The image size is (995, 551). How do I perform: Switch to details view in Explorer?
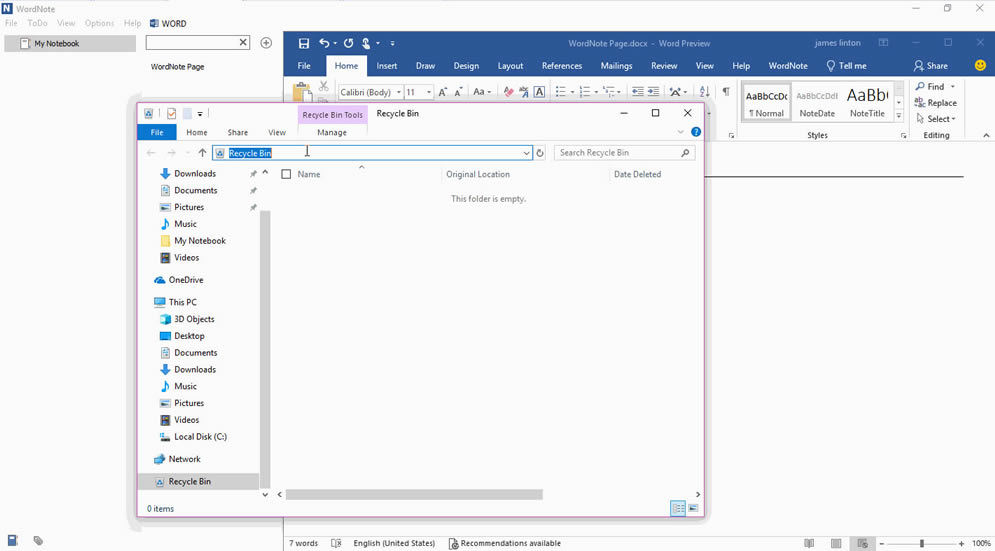[x=678, y=509]
